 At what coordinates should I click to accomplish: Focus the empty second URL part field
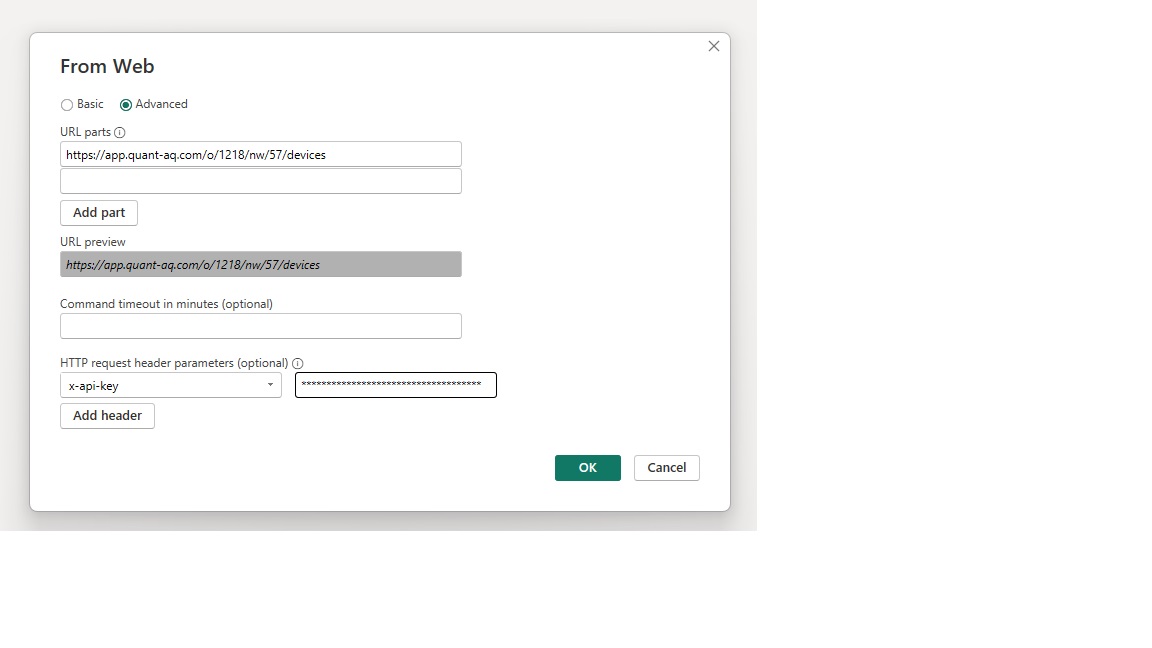260,181
